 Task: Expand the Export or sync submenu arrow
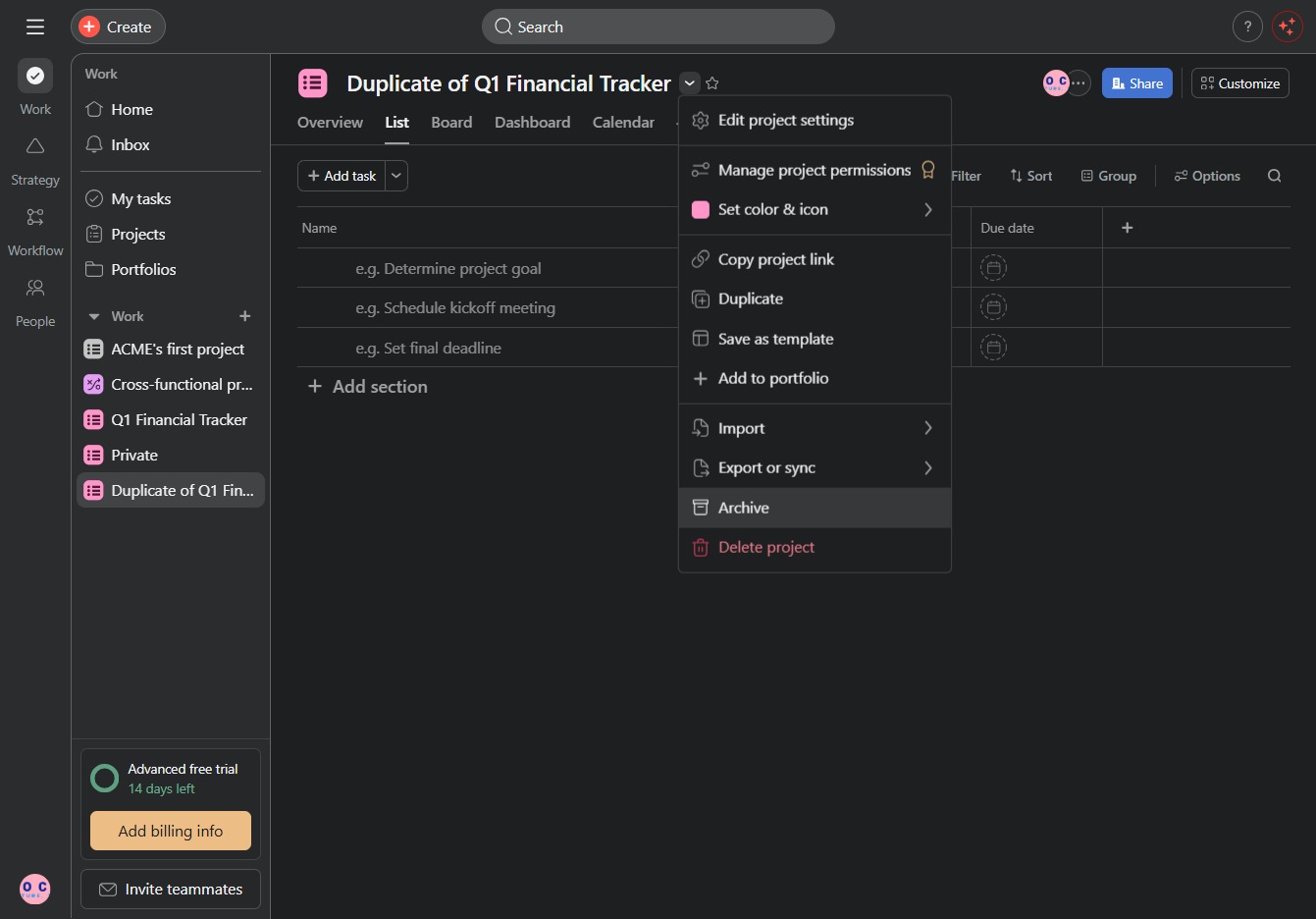click(928, 467)
